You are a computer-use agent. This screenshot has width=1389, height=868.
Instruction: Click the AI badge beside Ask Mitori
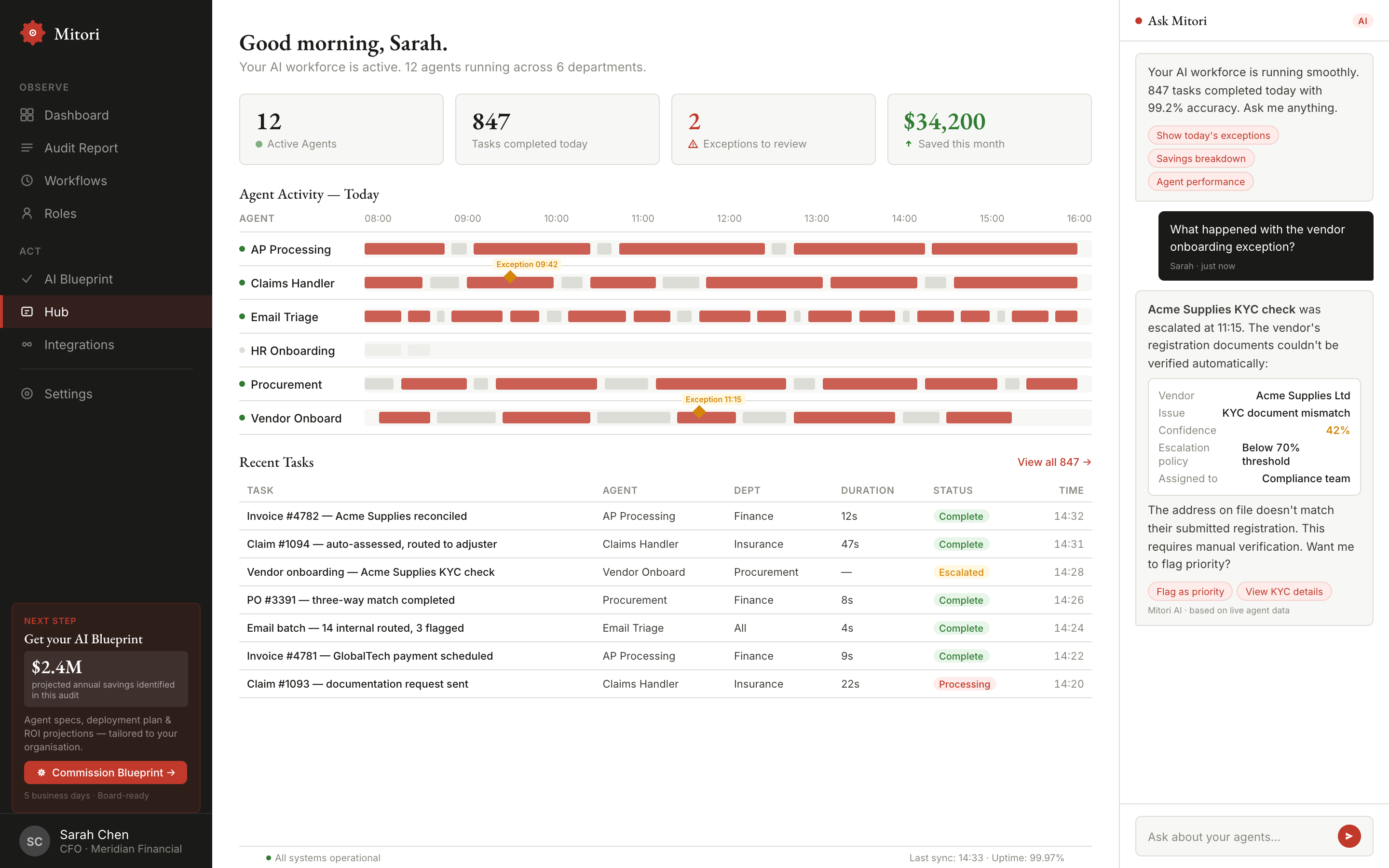[1363, 20]
